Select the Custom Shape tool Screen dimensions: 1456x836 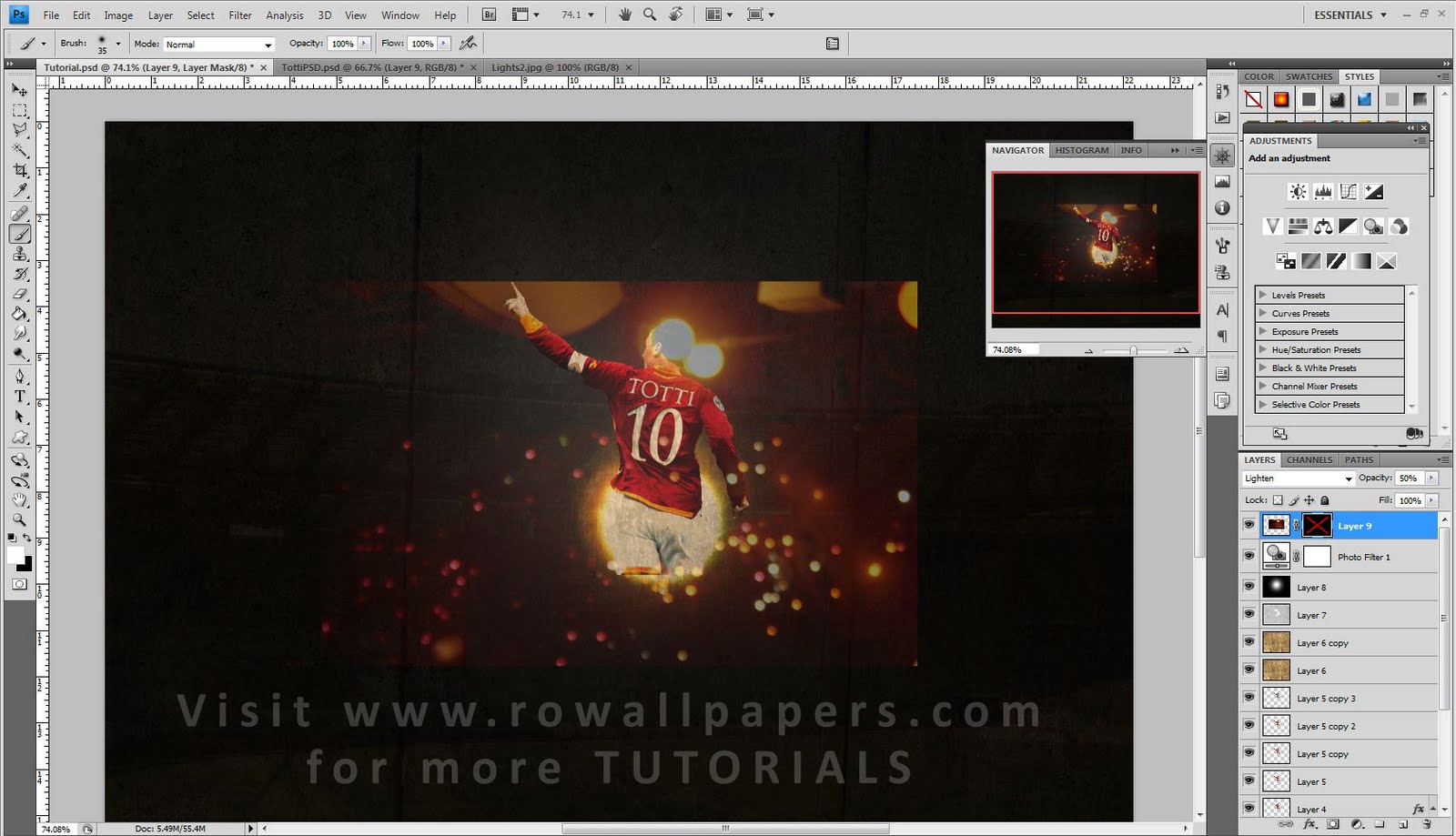point(19,437)
